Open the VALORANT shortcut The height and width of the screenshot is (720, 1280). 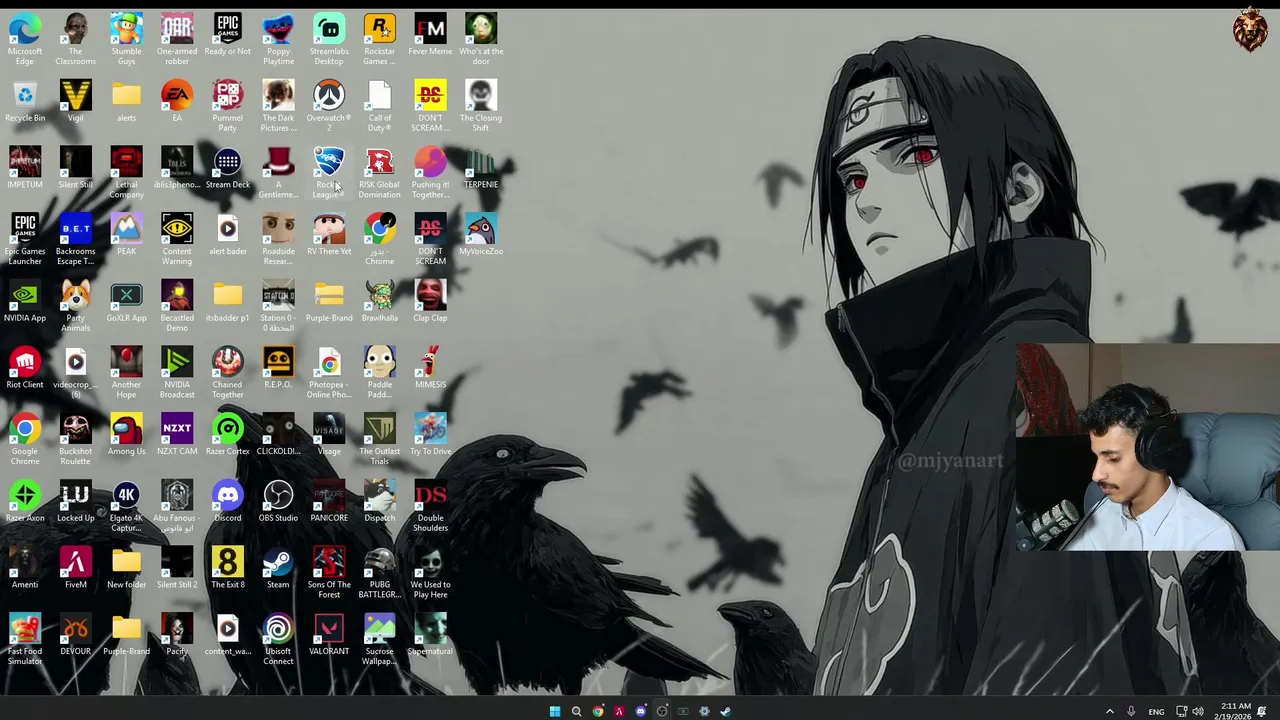(x=329, y=635)
